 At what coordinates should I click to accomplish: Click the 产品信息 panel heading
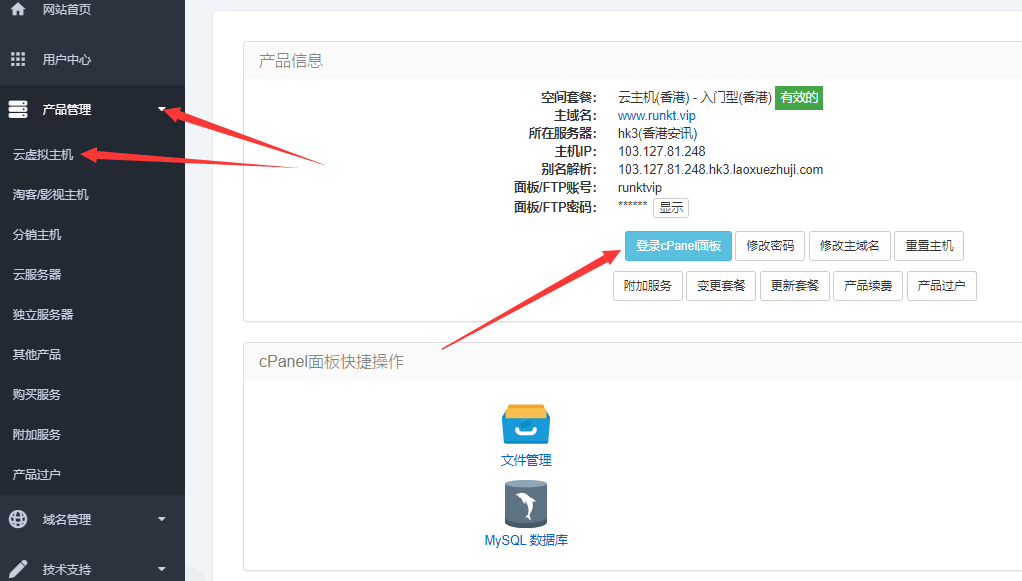[291, 61]
